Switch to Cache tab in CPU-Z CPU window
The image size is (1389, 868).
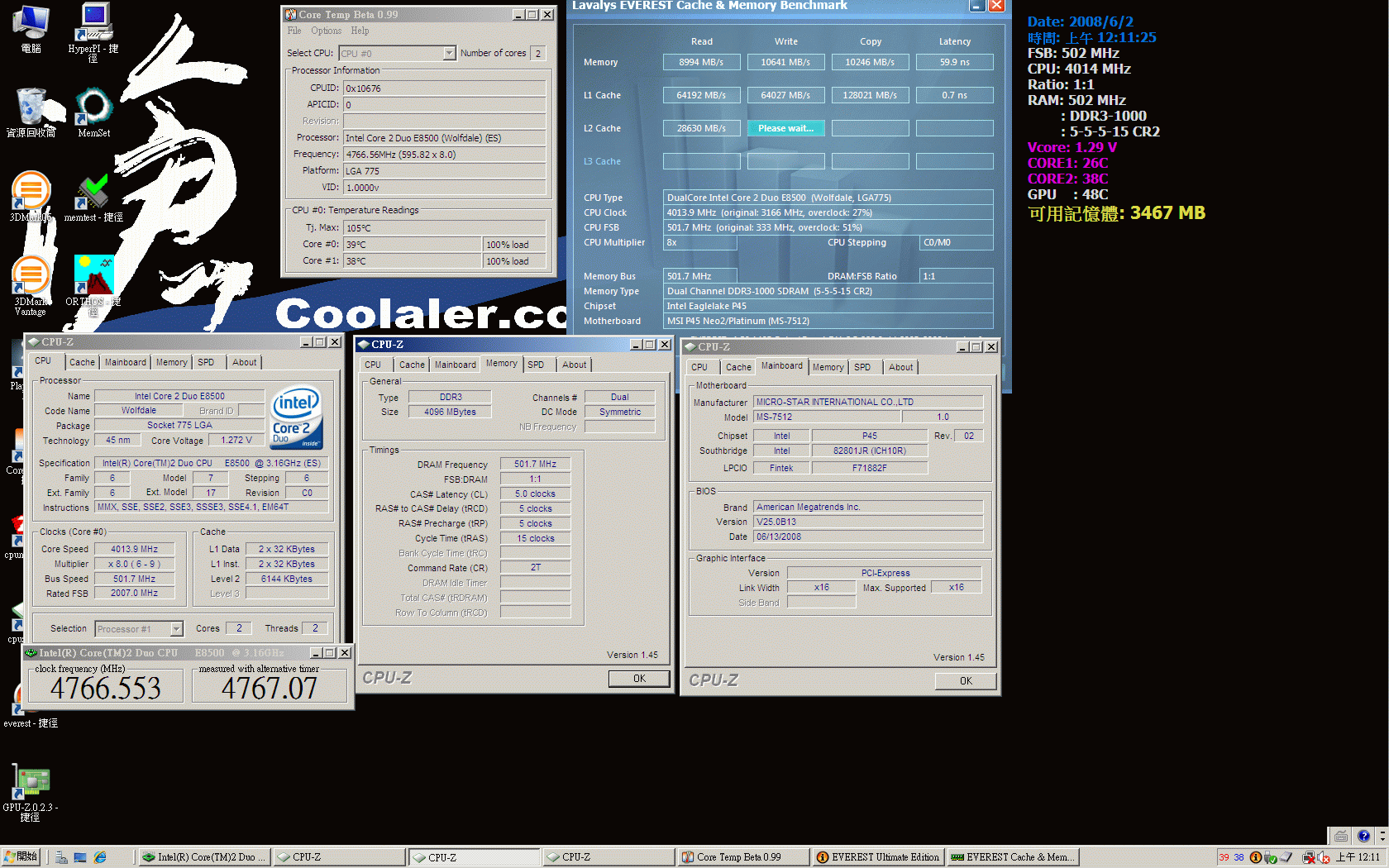click(82, 362)
